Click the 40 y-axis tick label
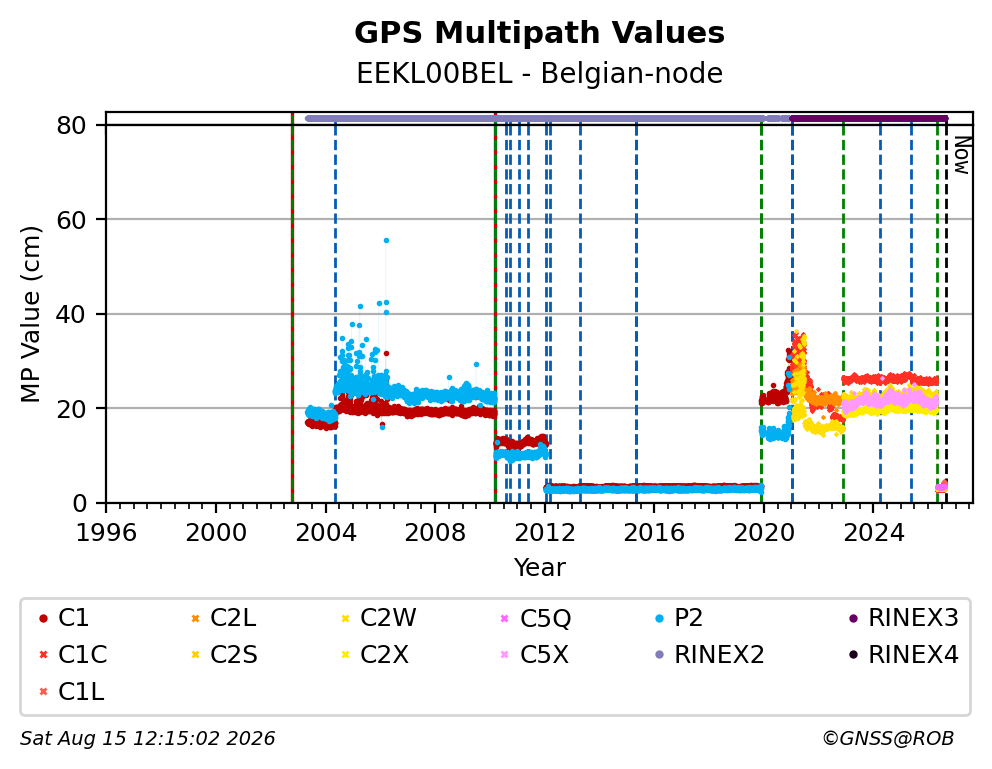 (x=71, y=314)
